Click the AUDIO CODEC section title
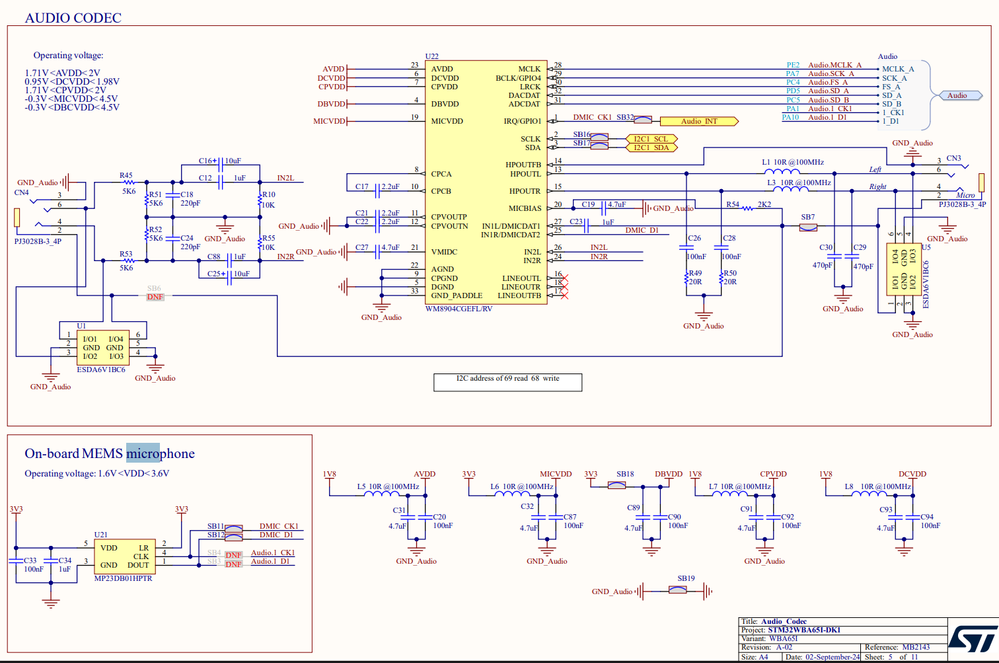 73,18
